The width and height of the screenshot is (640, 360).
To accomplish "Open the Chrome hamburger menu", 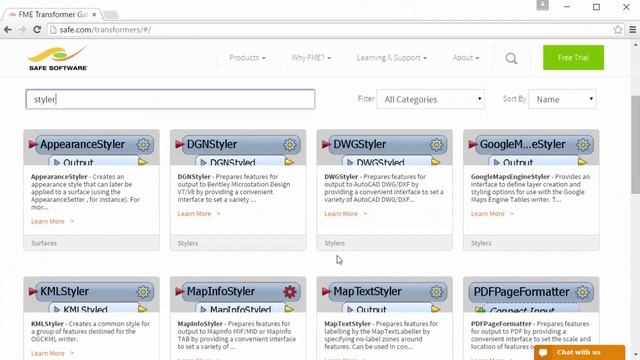I will pyautogui.click(x=632, y=30).
